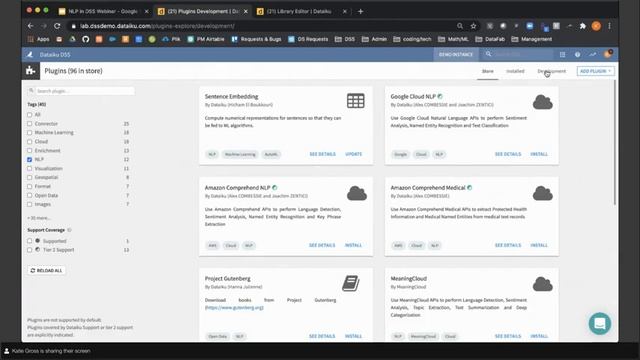
Task: Open the DataFab bookmarks folder
Action: pos(490,39)
